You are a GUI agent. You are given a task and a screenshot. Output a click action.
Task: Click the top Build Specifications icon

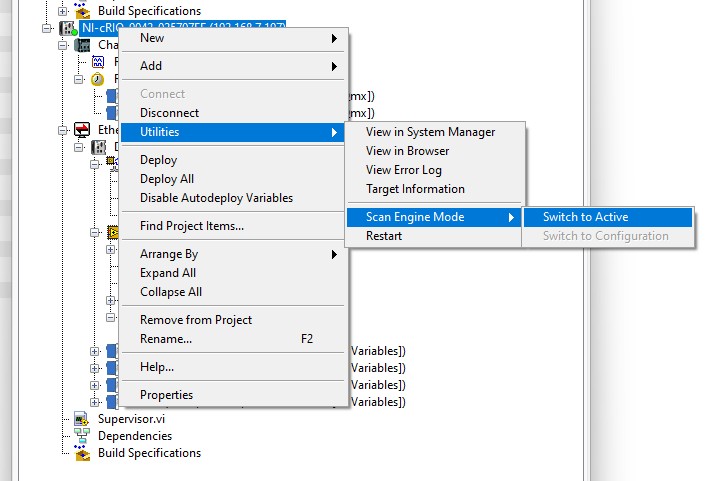tap(82, 10)
